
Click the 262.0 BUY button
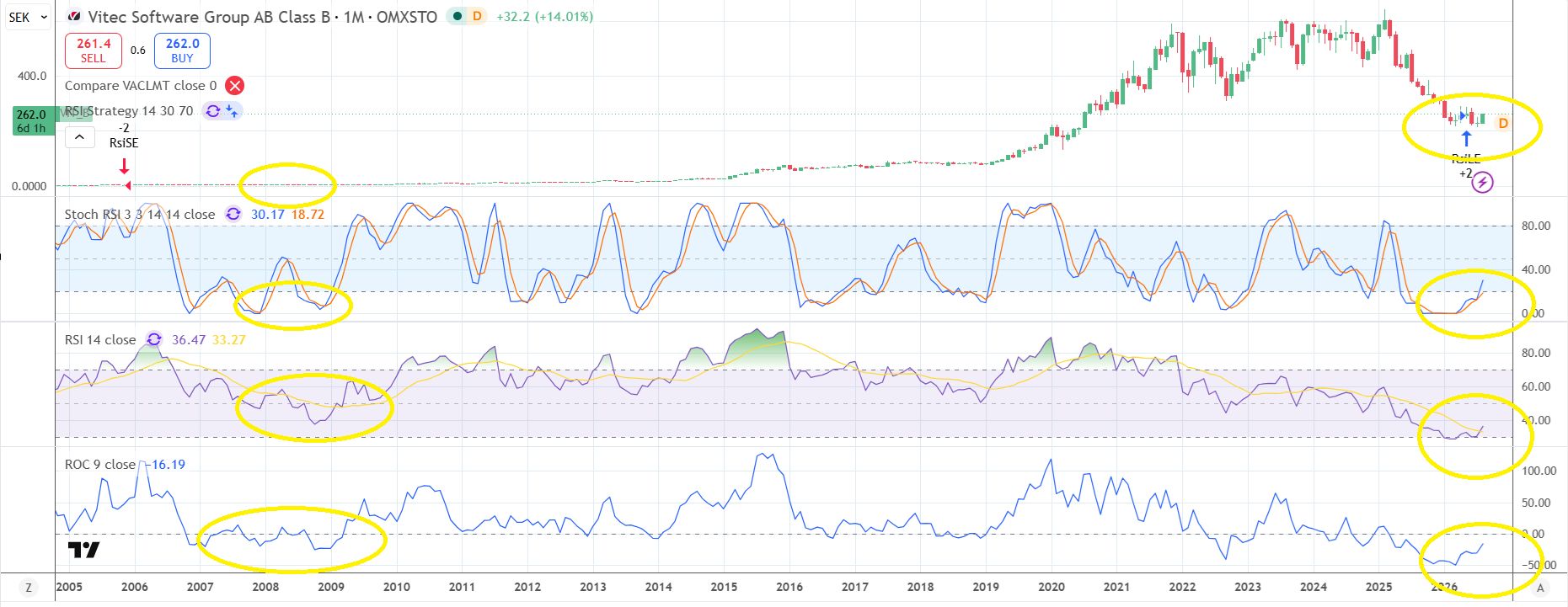tap(182, 51)
